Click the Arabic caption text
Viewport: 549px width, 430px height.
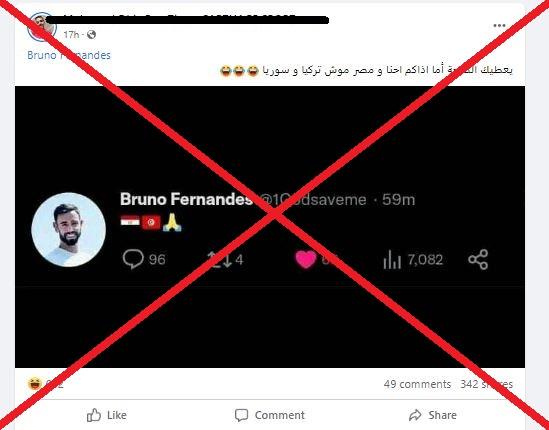point(366,70)
